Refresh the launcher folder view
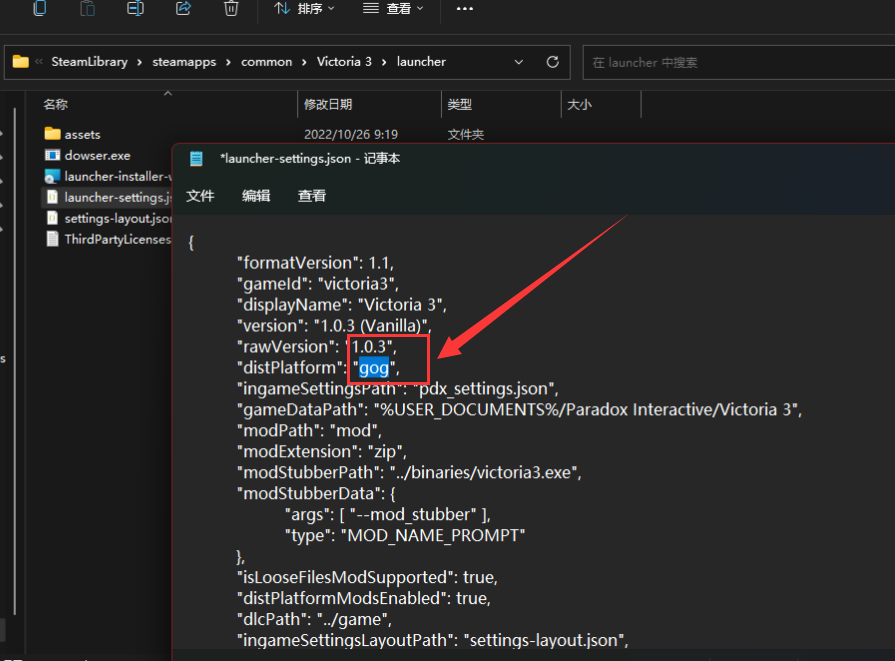 click(x=553, y=62)
